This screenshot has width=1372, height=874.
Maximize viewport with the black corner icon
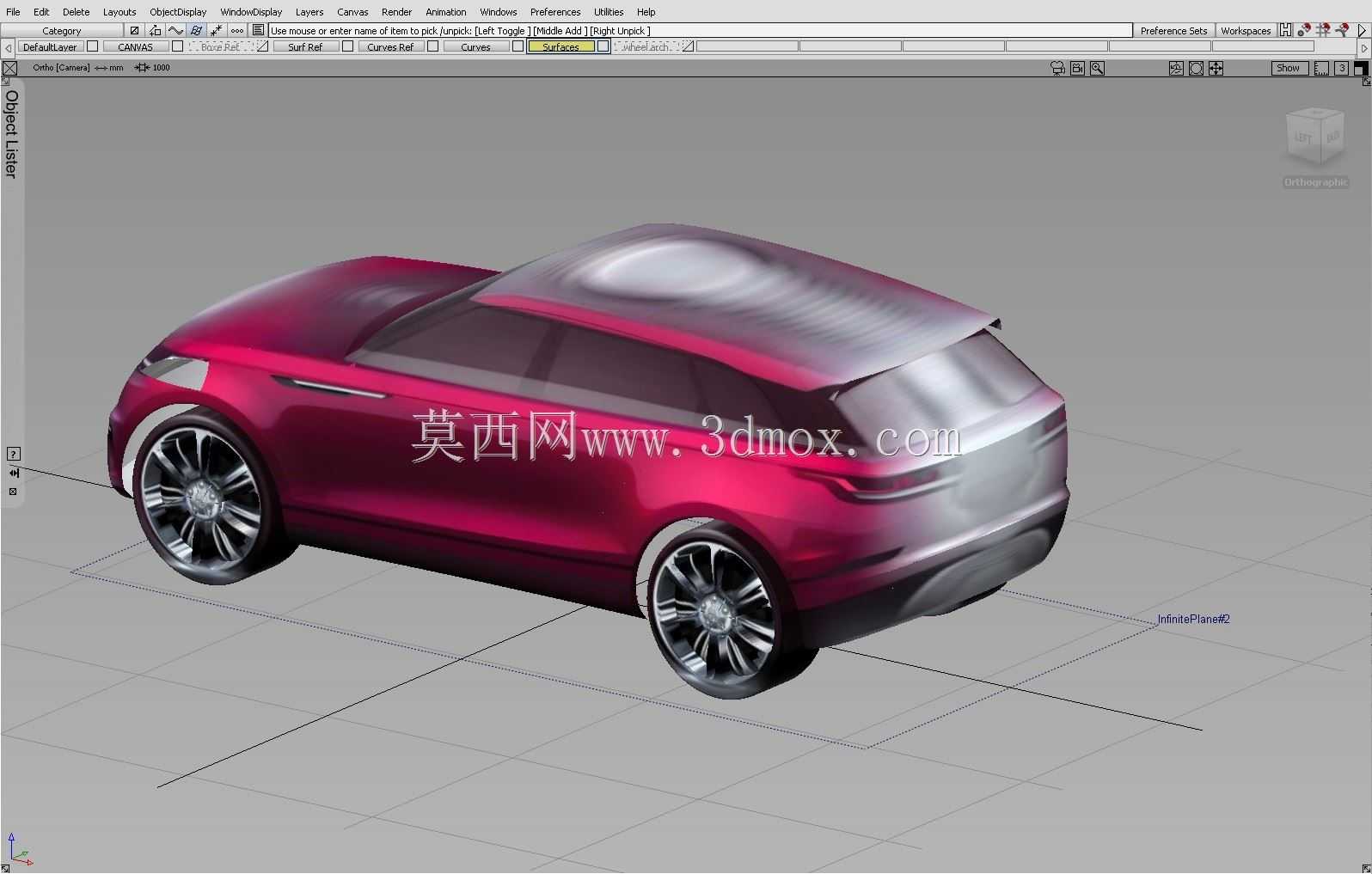click(x=1361, y=68)
